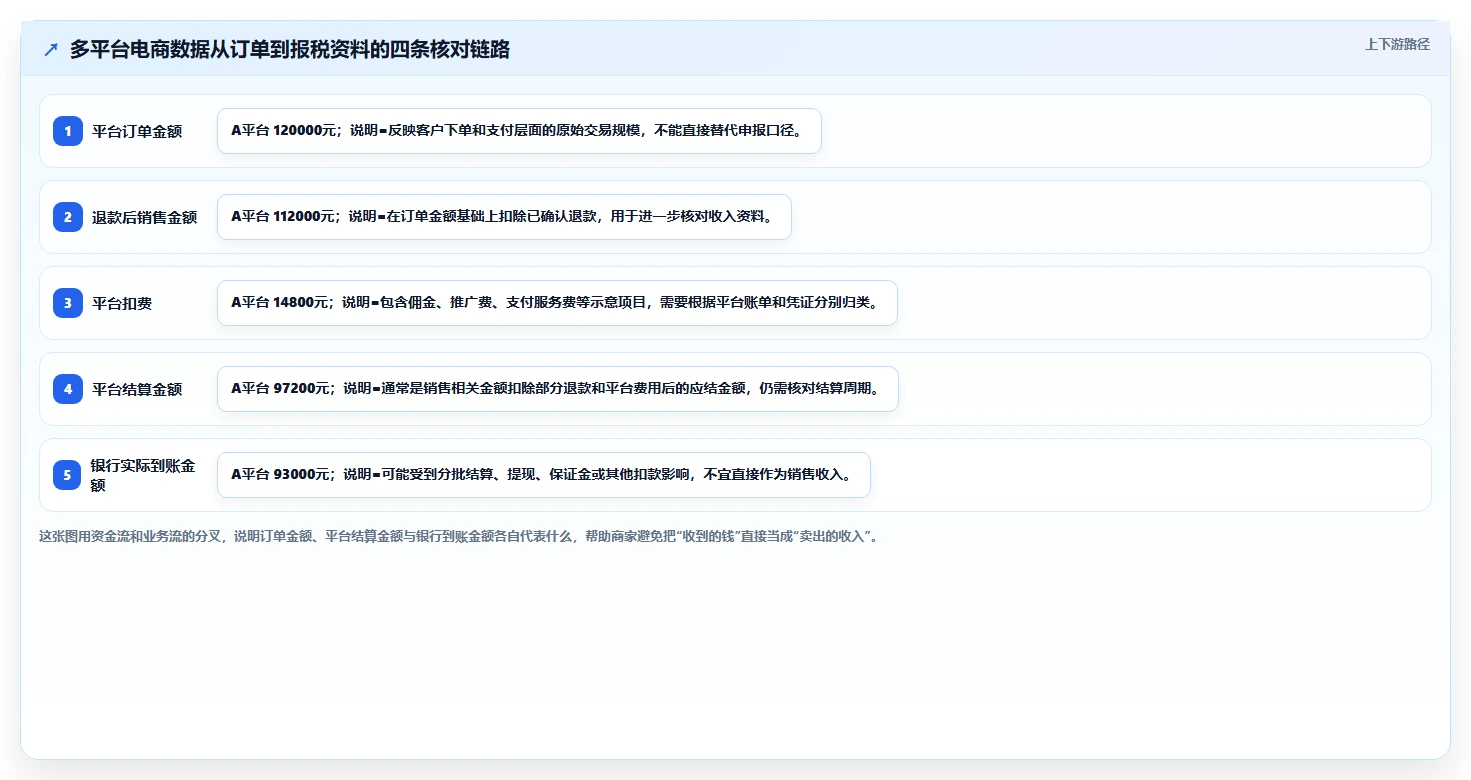The height and width of the screenshot is (780, 1471).
Task: Open the A平台 14800元 detail box
Action: [x=557, y=303]
